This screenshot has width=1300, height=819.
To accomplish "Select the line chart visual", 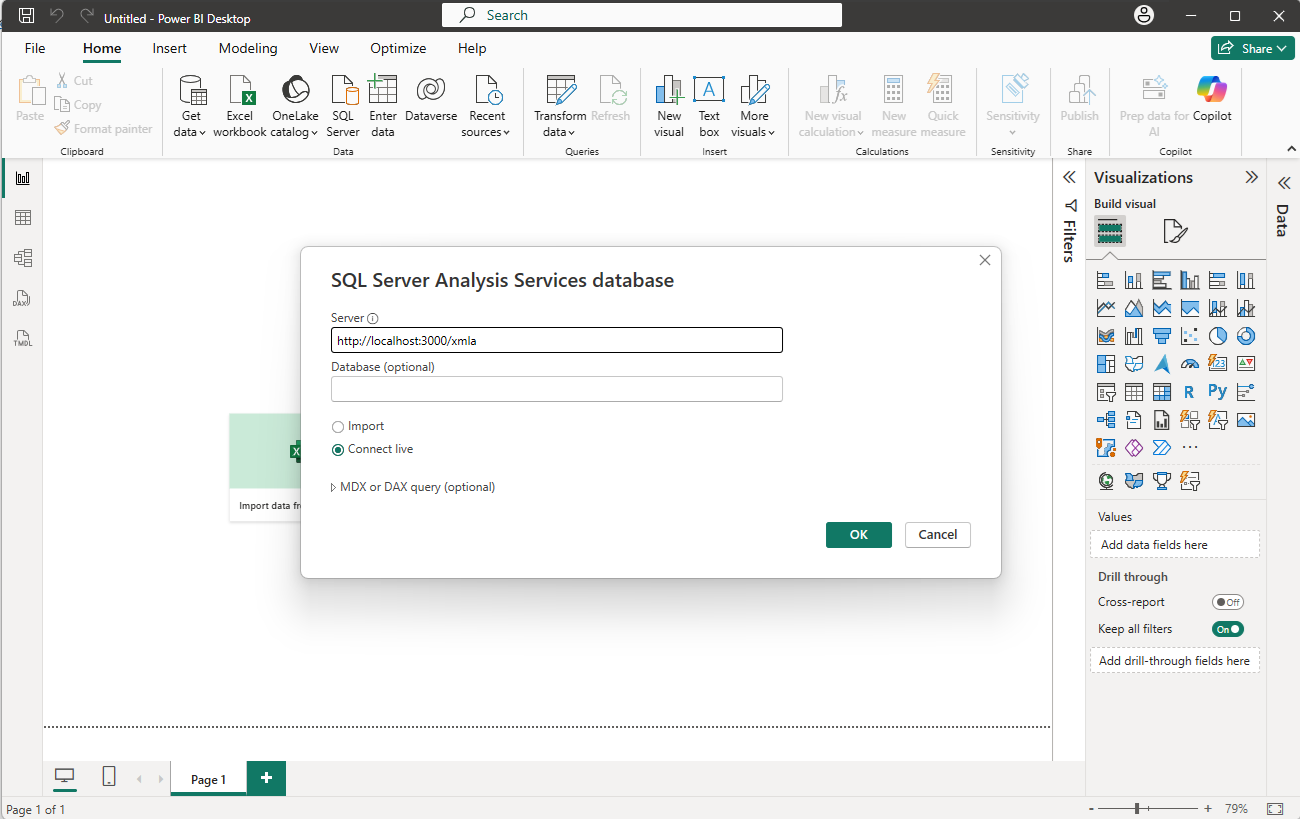I will [1106, 308].
